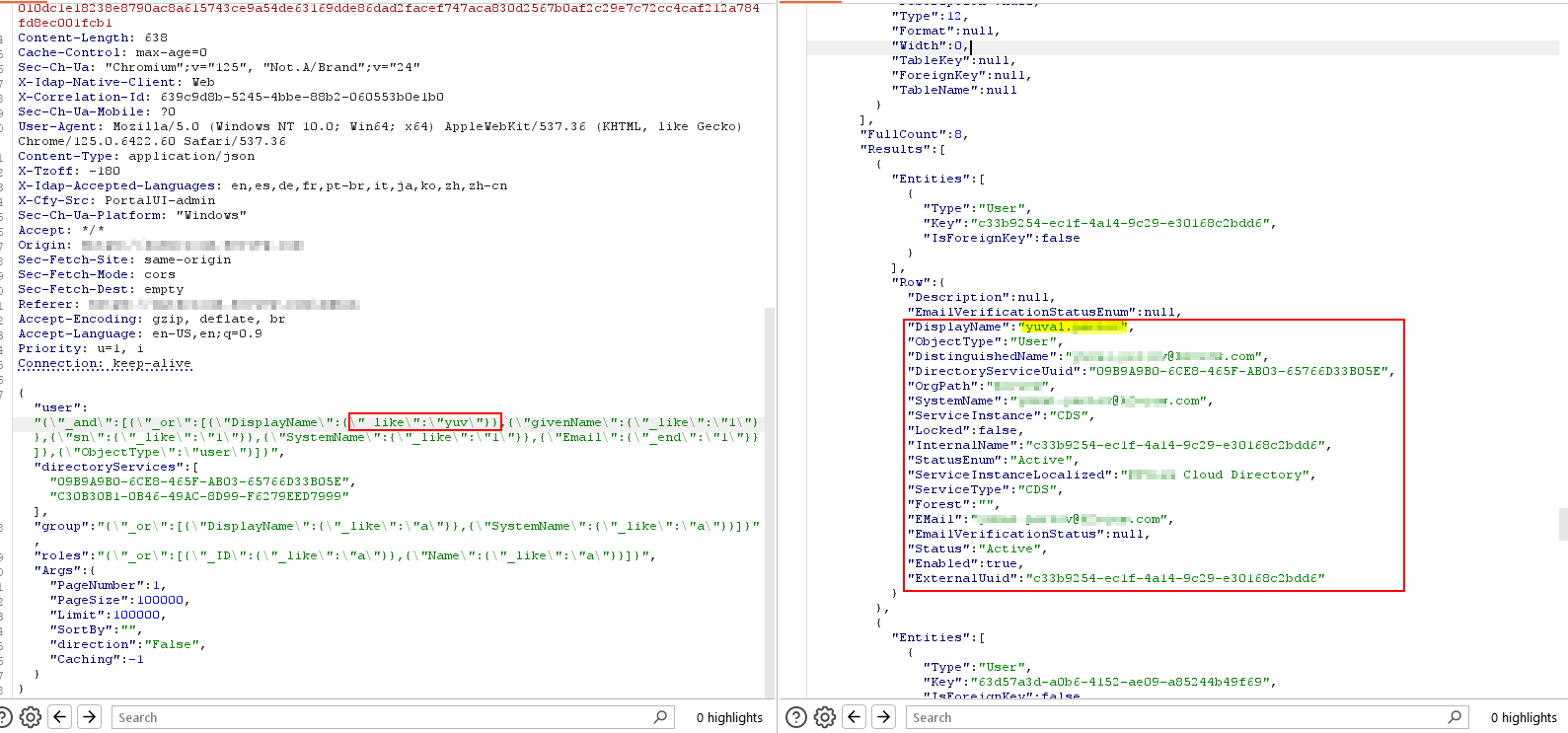Click response panel '0 highlights' label
This screenshot has height=733, width=1568.
(x=1524, y=717)
